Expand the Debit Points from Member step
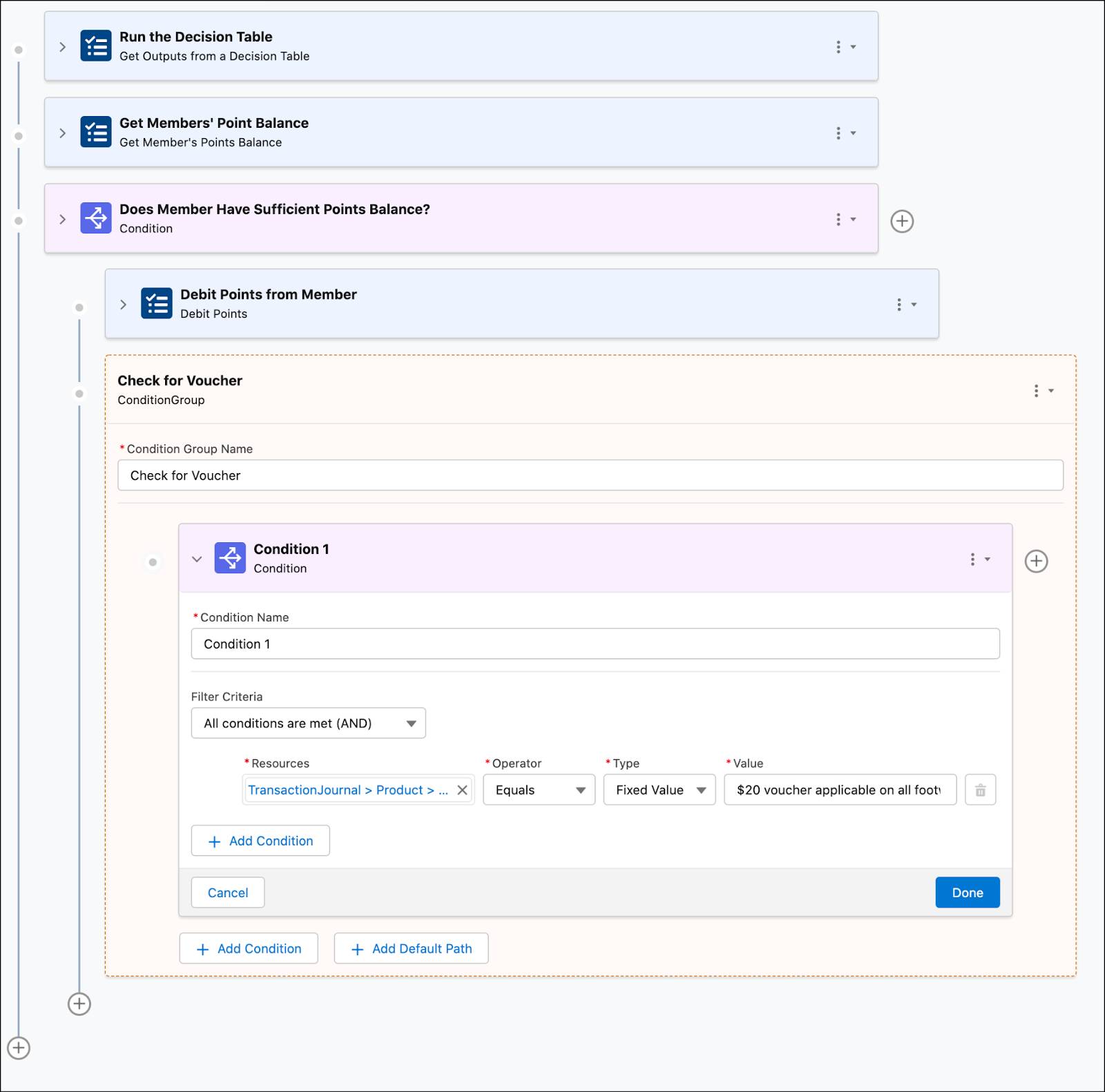1105x1092 pixels. 123,305
